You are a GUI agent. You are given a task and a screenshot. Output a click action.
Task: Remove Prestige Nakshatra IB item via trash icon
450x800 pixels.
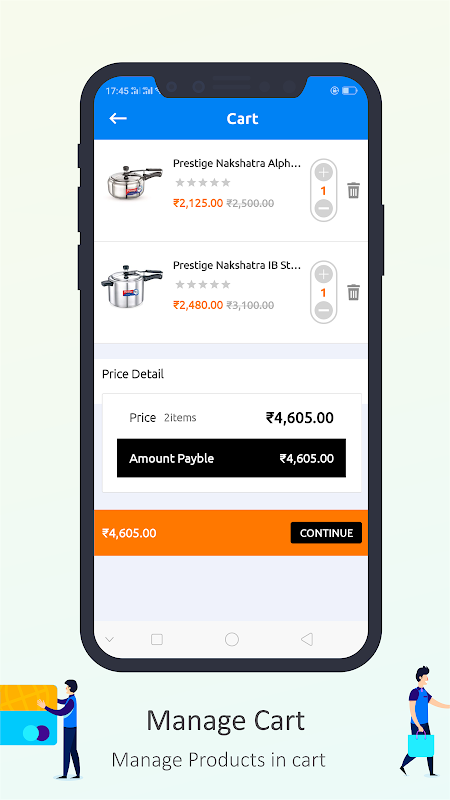click(354, 292)
